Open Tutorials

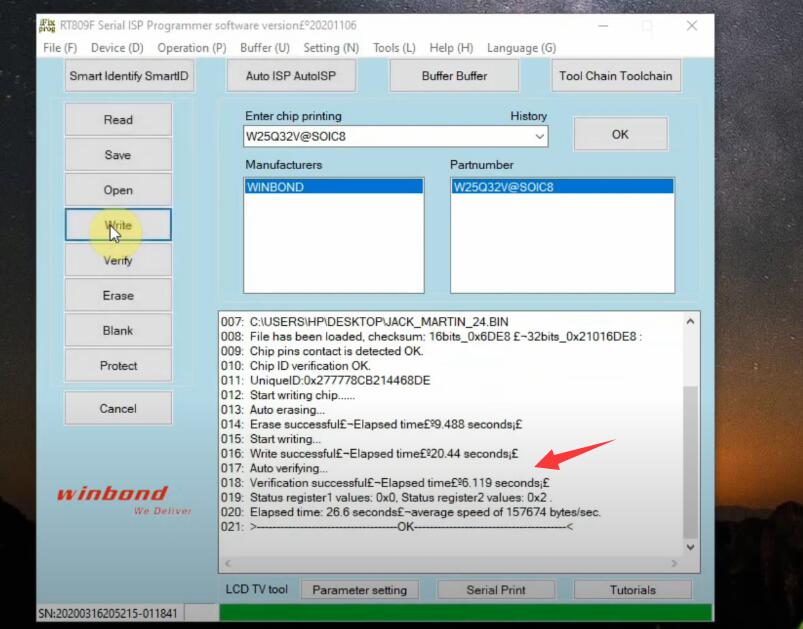click(632, 590)
